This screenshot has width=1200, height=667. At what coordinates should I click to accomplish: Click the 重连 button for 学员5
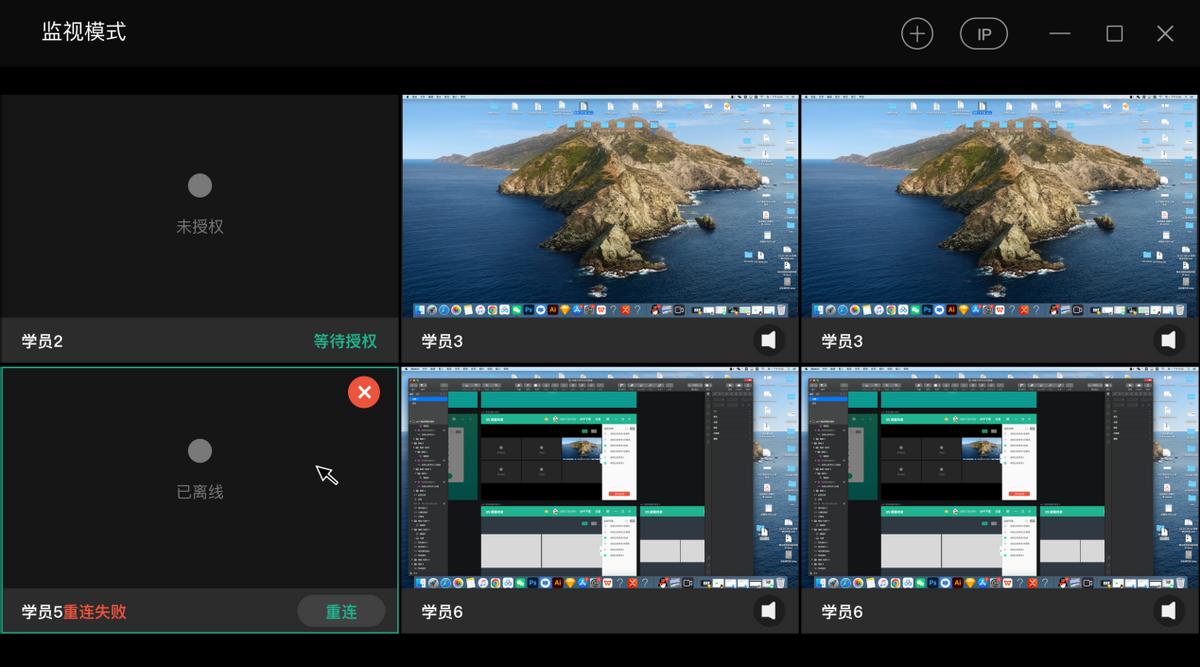point(341,611)
